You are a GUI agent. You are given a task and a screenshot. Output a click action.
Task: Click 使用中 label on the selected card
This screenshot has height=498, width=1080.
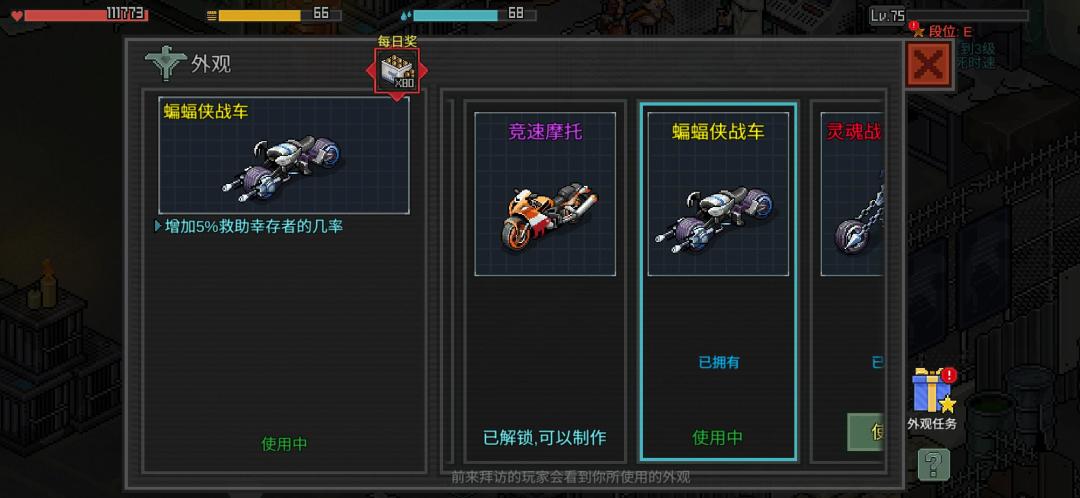[x=718, y=437]
